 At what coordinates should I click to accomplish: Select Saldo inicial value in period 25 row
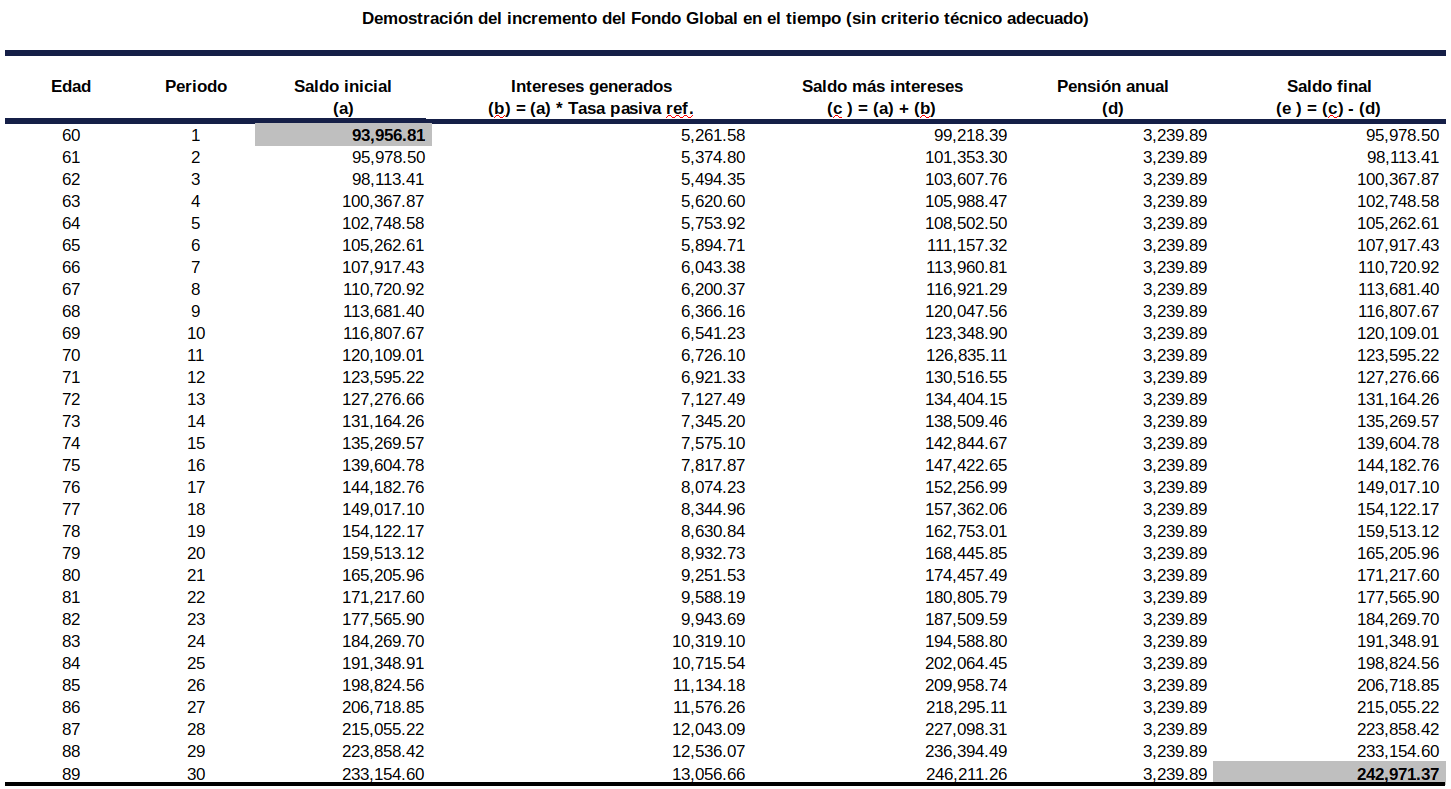383,663
